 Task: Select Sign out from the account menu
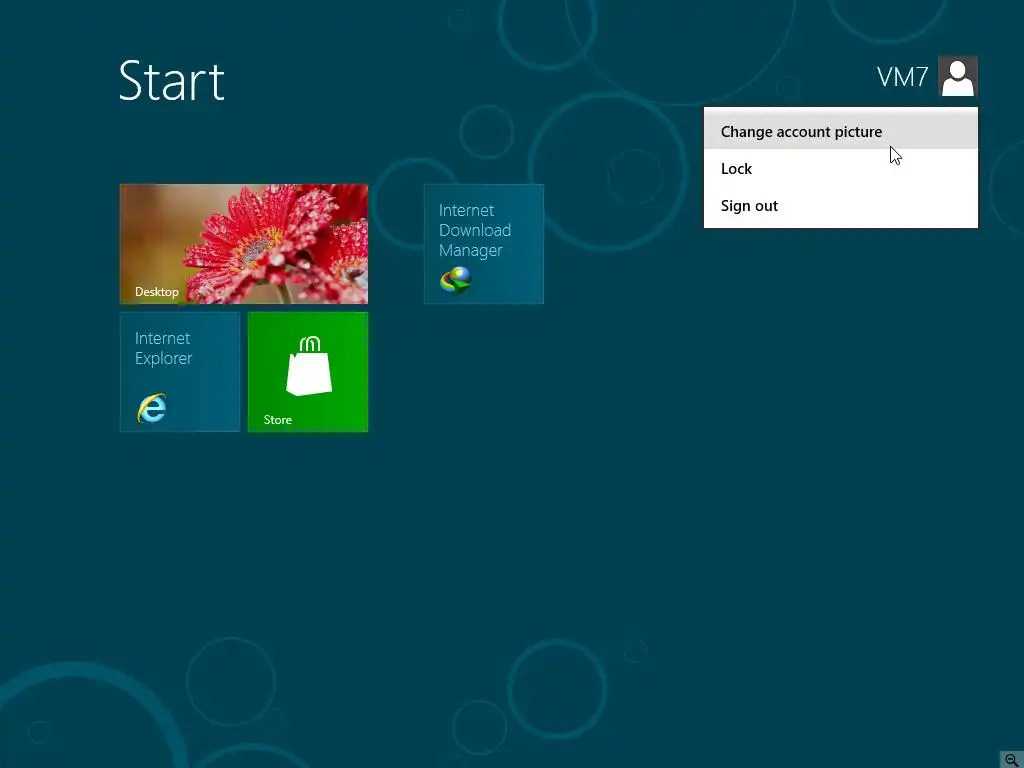tap(840, 206)
